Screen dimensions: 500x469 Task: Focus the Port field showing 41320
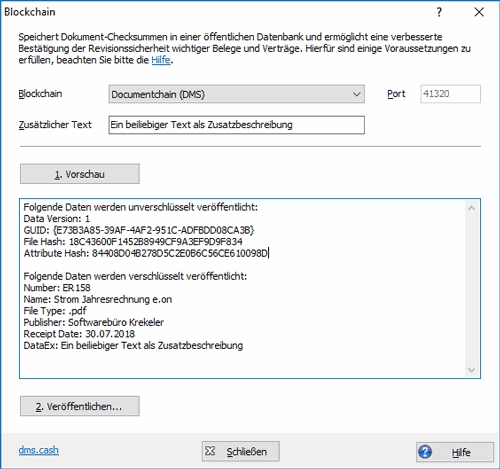450,94
